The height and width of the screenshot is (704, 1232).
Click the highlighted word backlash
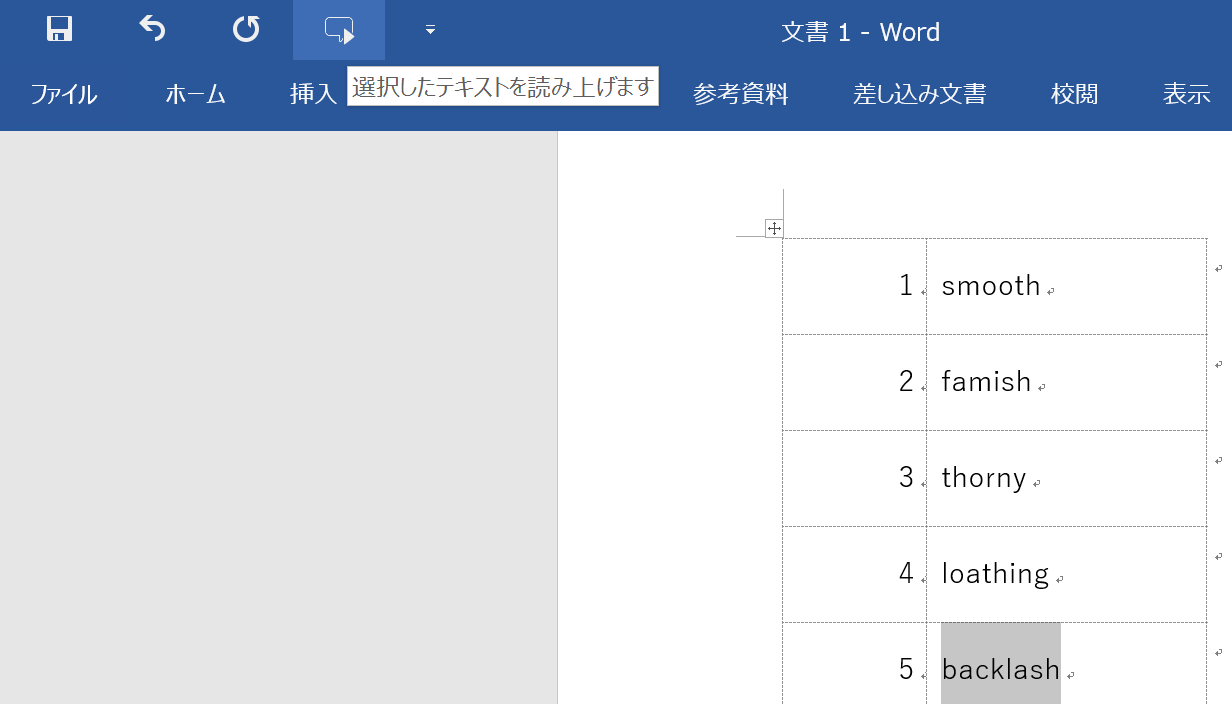click(x=1000, y=669)
